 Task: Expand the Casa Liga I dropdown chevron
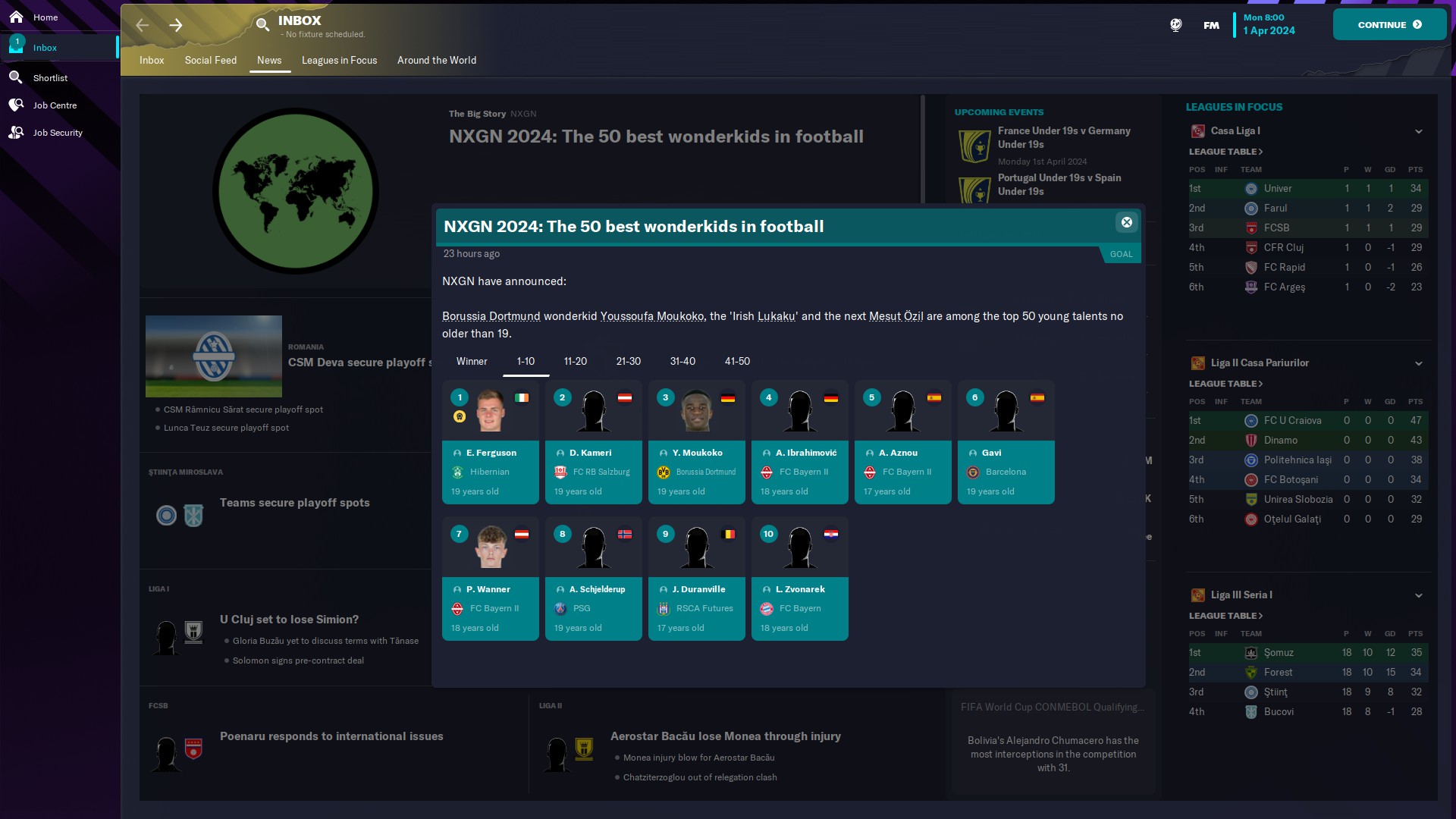[1418, 131]
